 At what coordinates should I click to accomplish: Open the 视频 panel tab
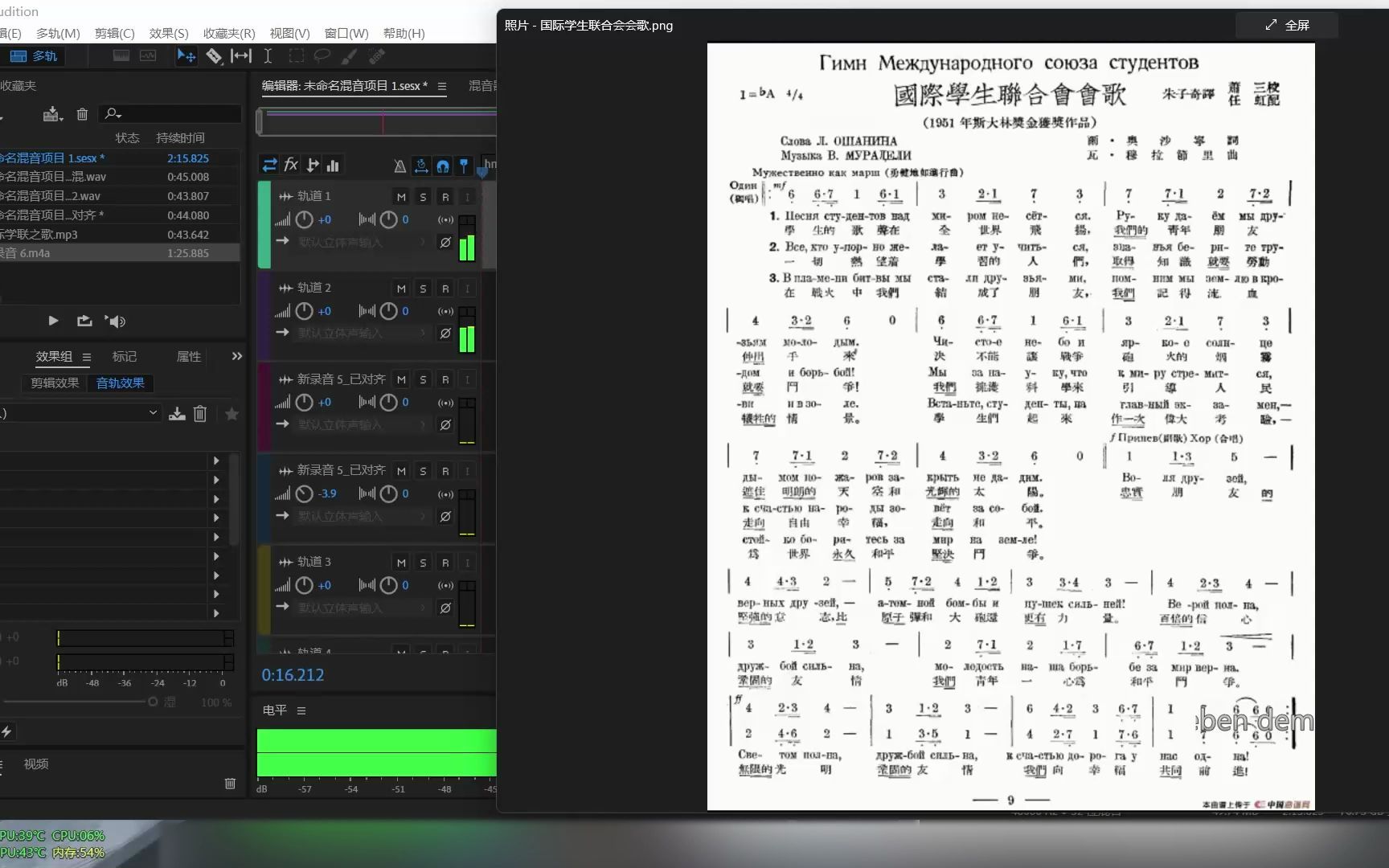[36, 764]
